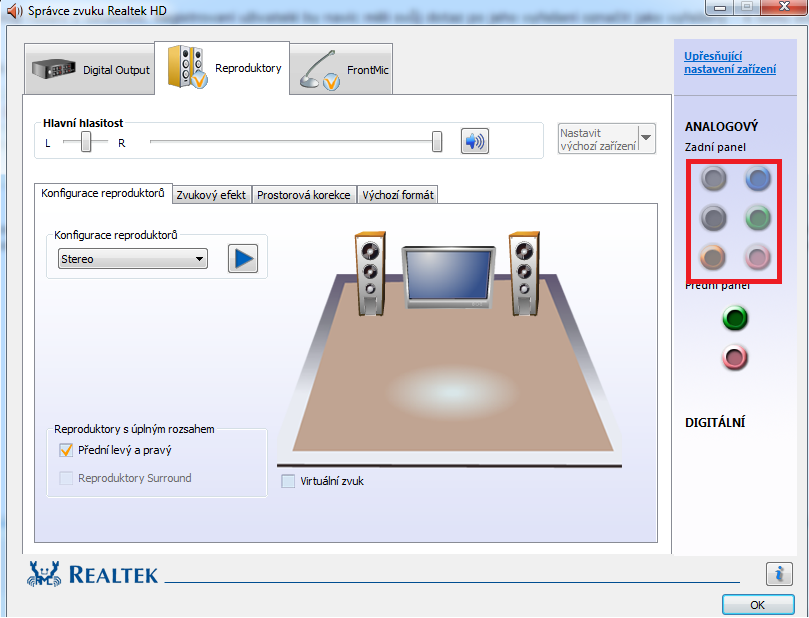
Task: Switch to the FrontMic tab
Action: tap(341, 69)
